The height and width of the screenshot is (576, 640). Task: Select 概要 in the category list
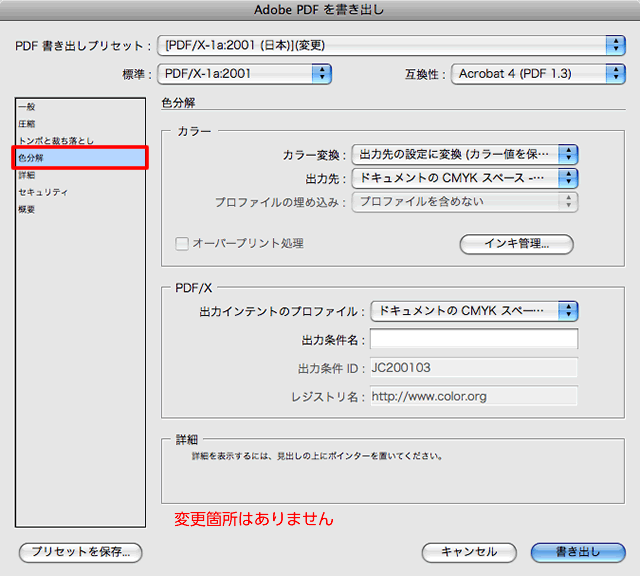(x=80, y=209)
